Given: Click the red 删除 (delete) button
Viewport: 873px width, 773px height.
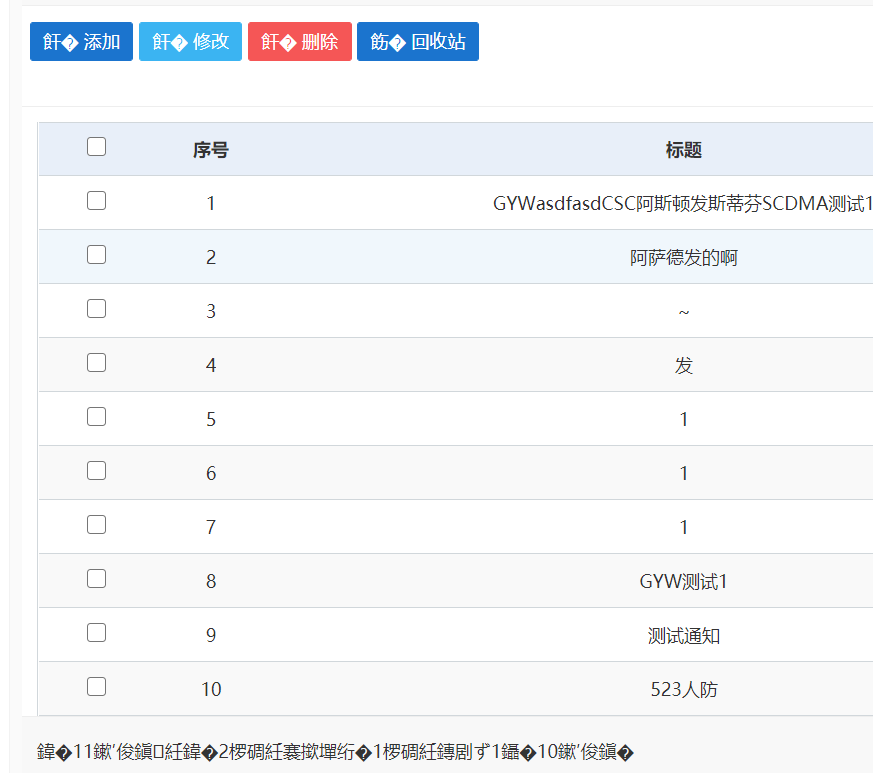Looking at the screenshot, I should (300, 42).
